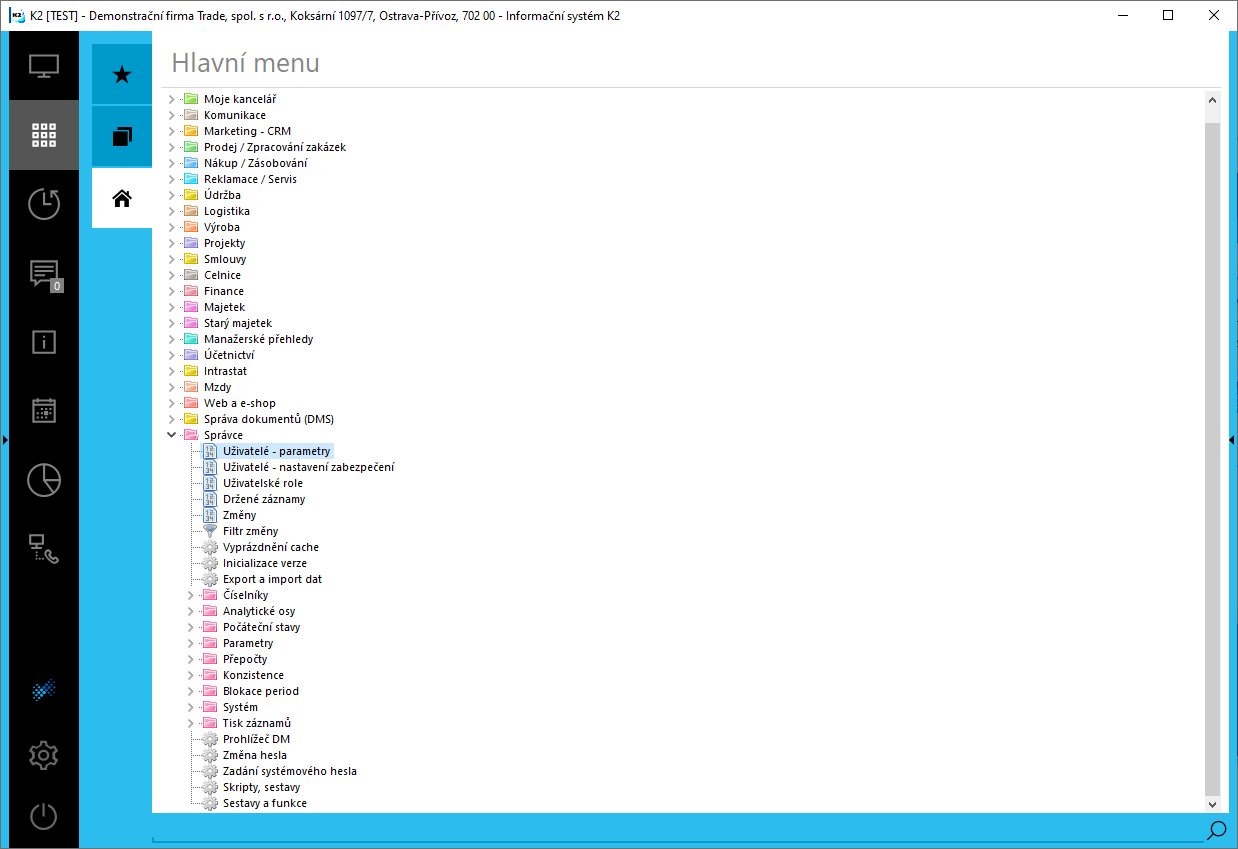Viewport: 1238px width, 849px height.
Task: Expand the Účetnictví tree node
Action: (172, 355)
